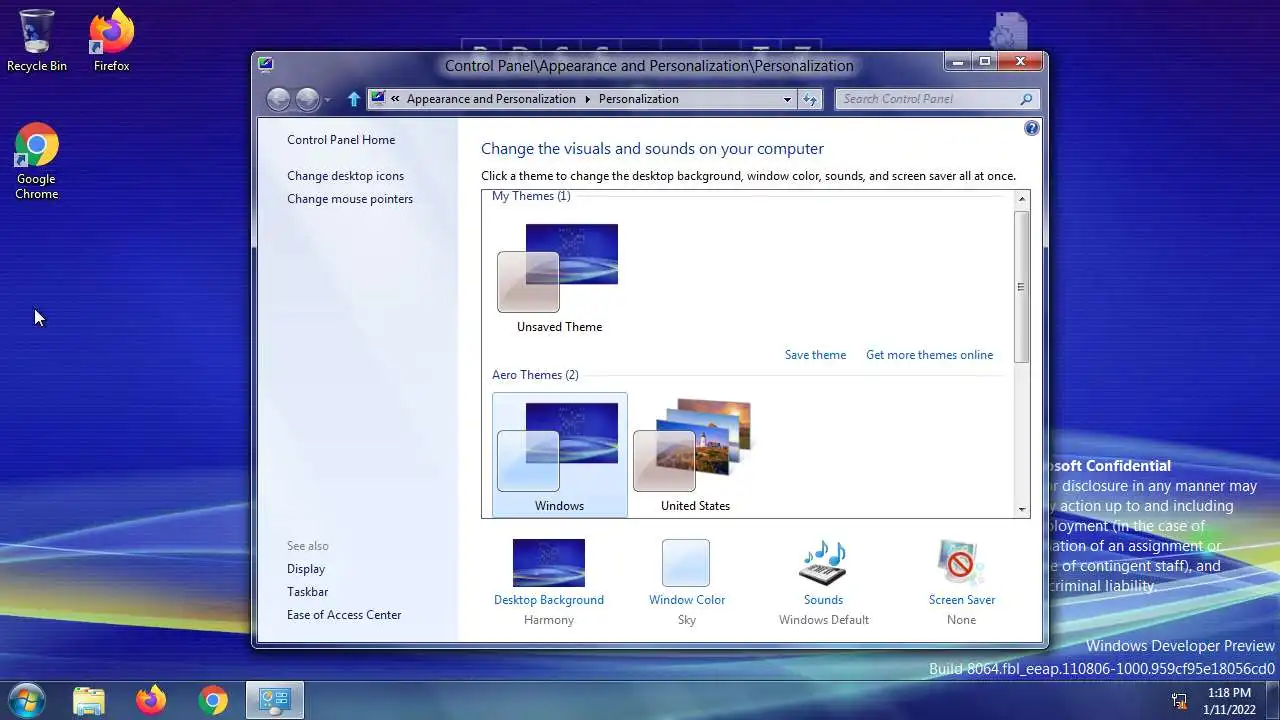Click the My Themes (1) heading
The width and height of the screenshot is (1280, 720).
click(531, 196)
